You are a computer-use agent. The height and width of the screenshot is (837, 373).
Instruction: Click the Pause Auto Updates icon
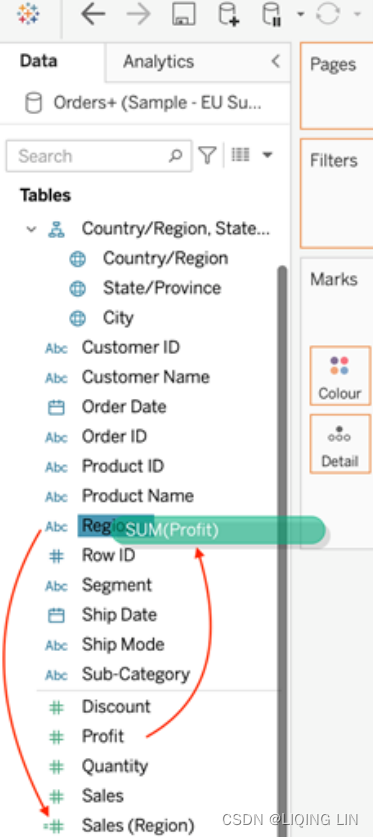272,14
